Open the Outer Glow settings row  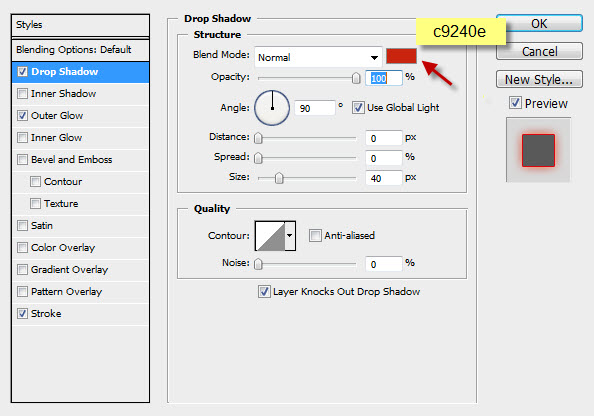pyautogui.click(x=80, y=116)
